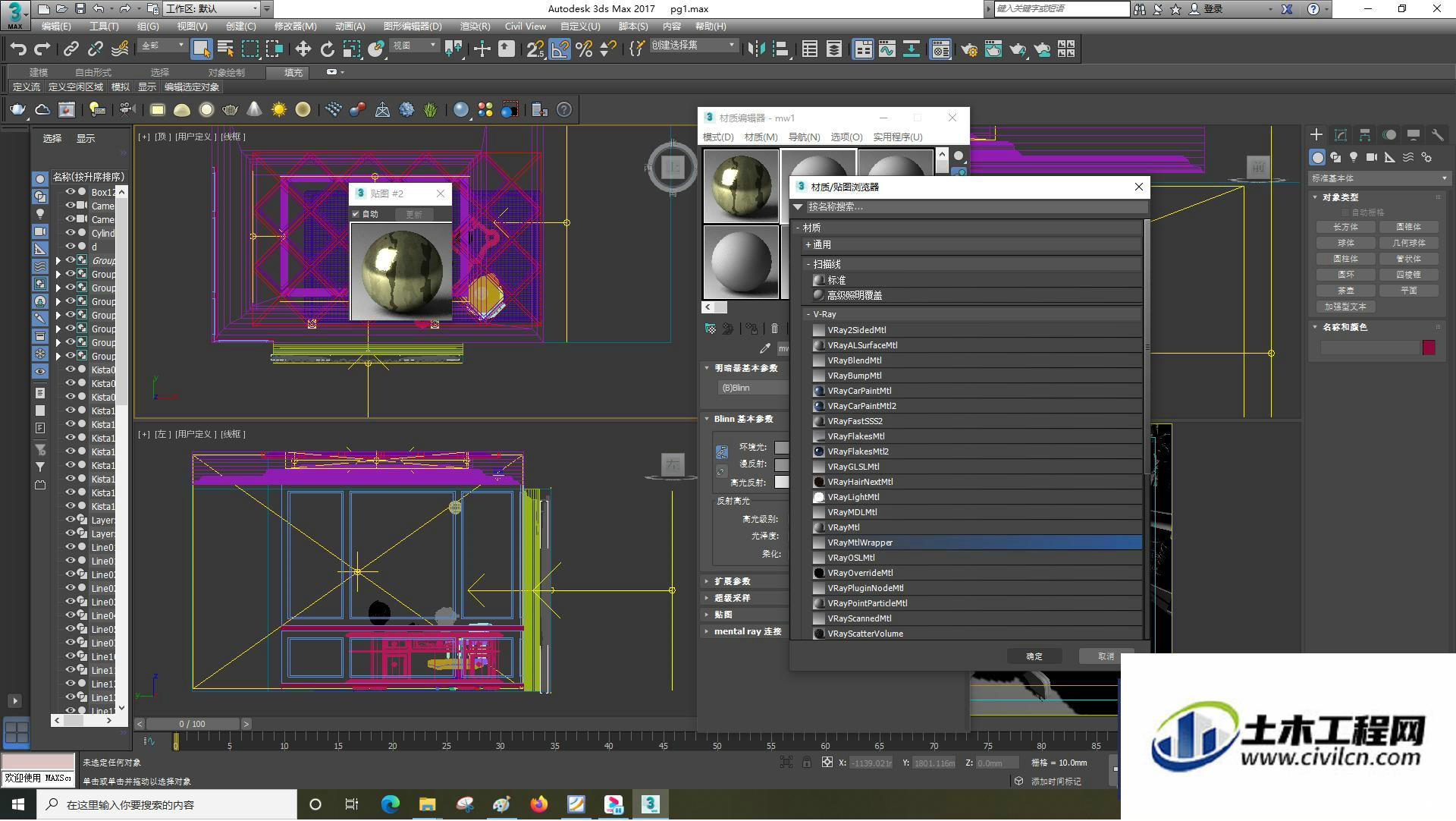Toggle the Angle Snap icon
Image resolution: width=1456 pixels, height=821 pixels.
560,49
